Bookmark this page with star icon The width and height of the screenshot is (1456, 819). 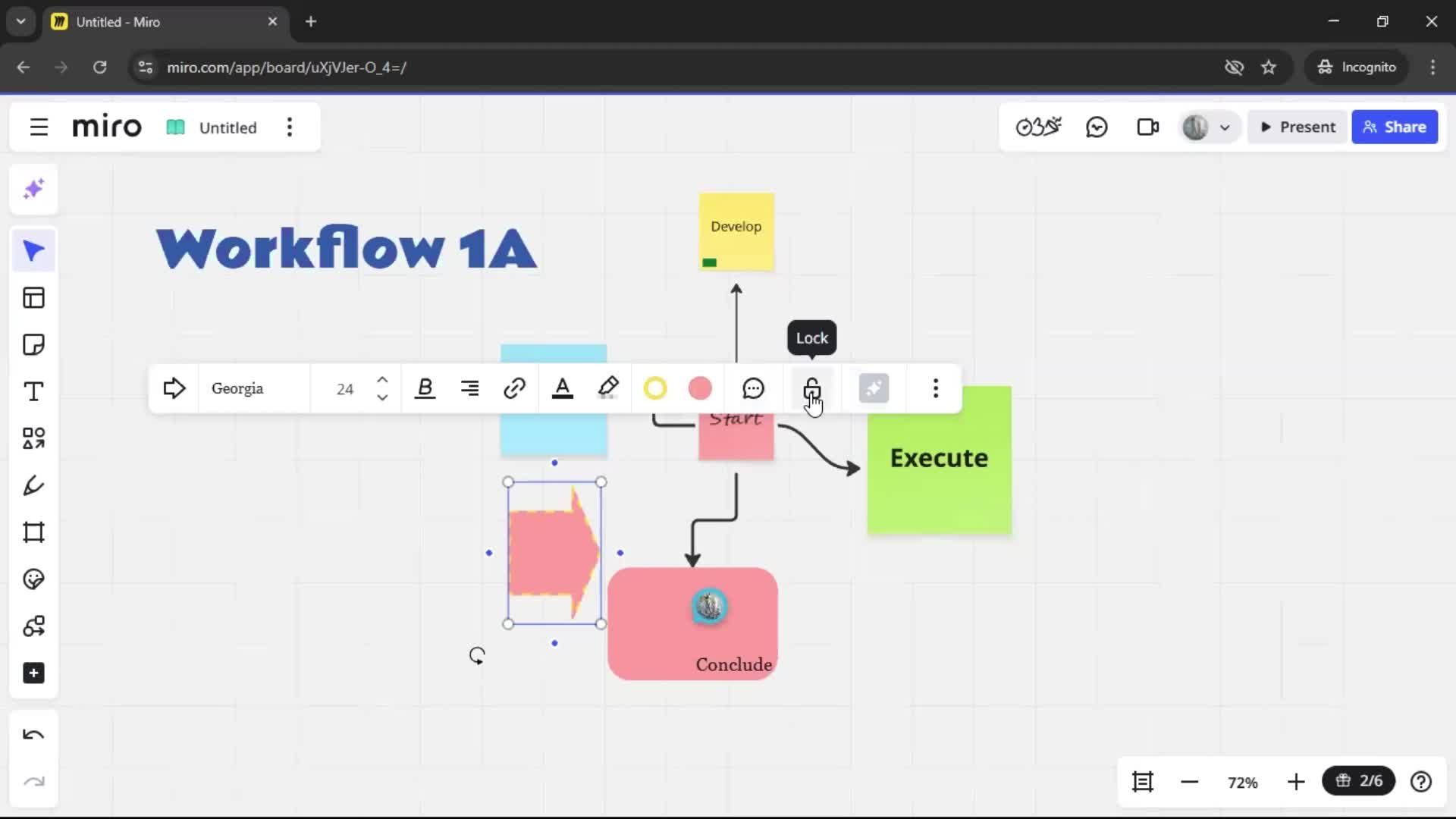pos(1269,67)
